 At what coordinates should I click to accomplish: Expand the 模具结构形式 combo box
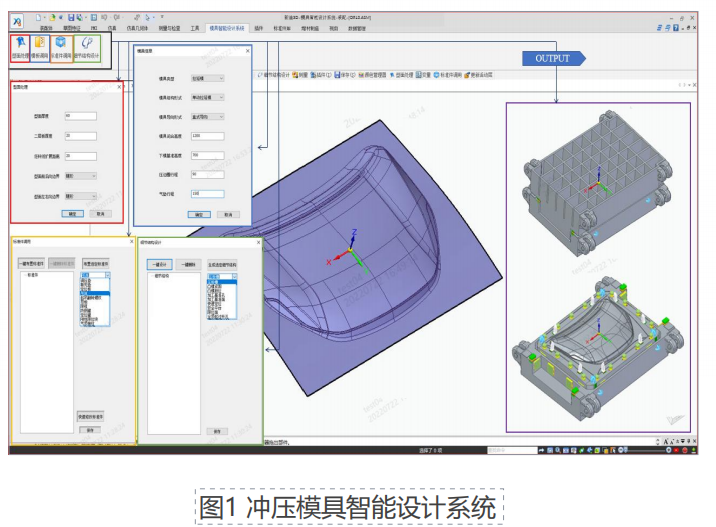207,97
